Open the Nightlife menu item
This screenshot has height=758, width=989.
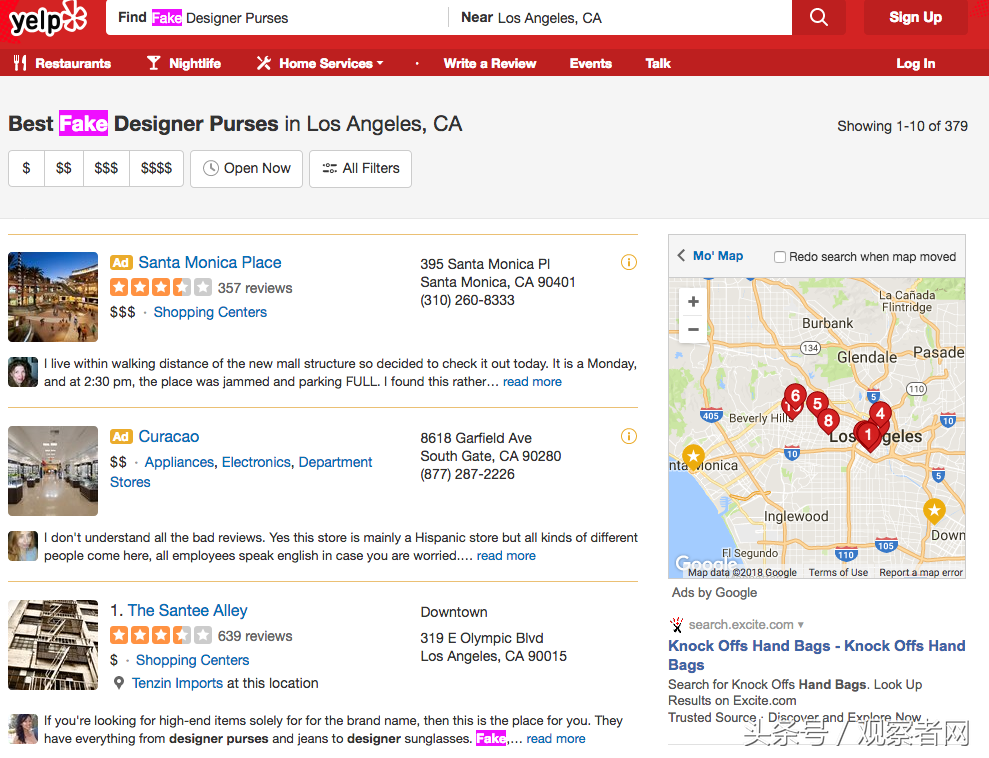[195, 63]
